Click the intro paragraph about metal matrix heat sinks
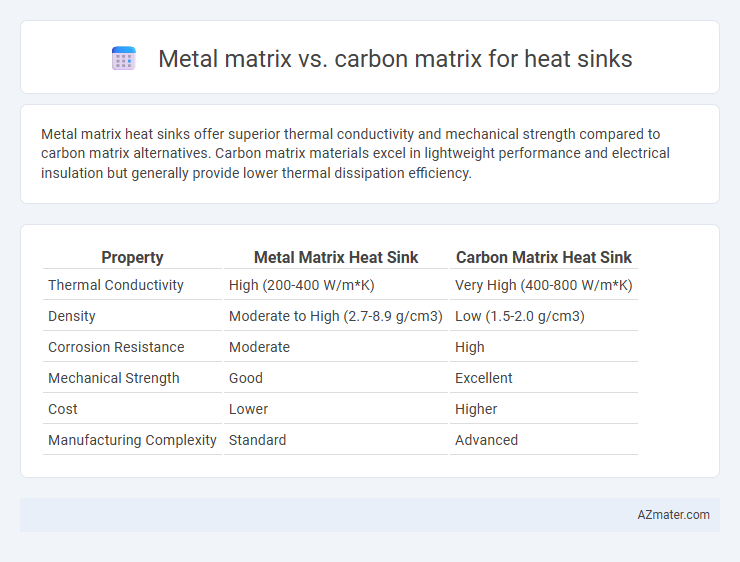The width and height of the screenshot is (740, 562). coord(355,153)
